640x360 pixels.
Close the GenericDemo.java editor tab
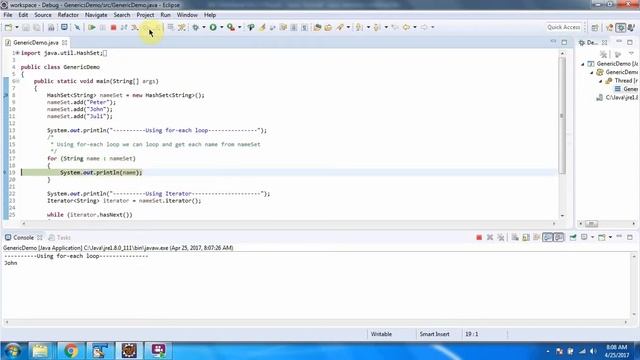[x=64, y=42]
